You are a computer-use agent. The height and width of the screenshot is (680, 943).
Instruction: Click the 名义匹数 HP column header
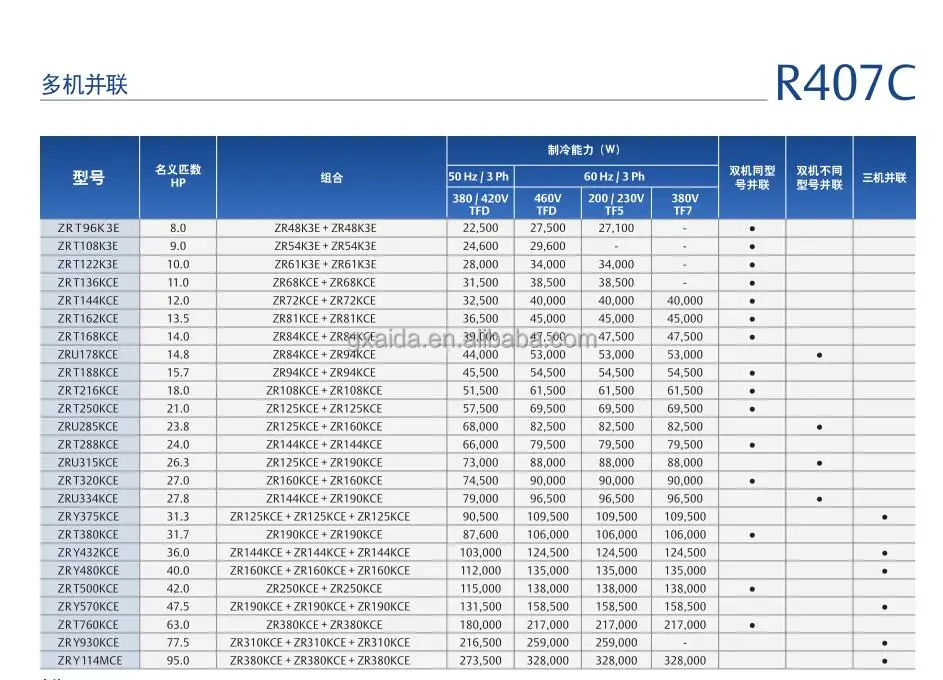coord(178,176)
